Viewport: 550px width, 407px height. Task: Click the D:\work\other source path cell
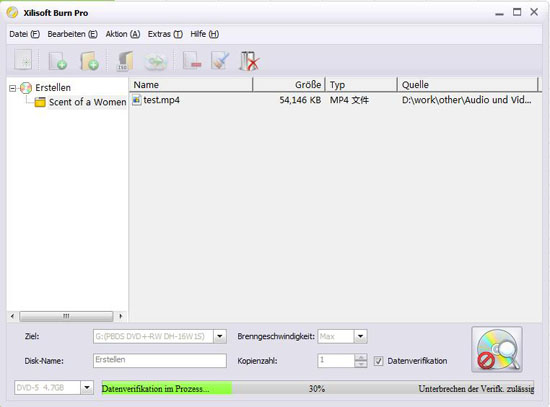click(467, 100)
